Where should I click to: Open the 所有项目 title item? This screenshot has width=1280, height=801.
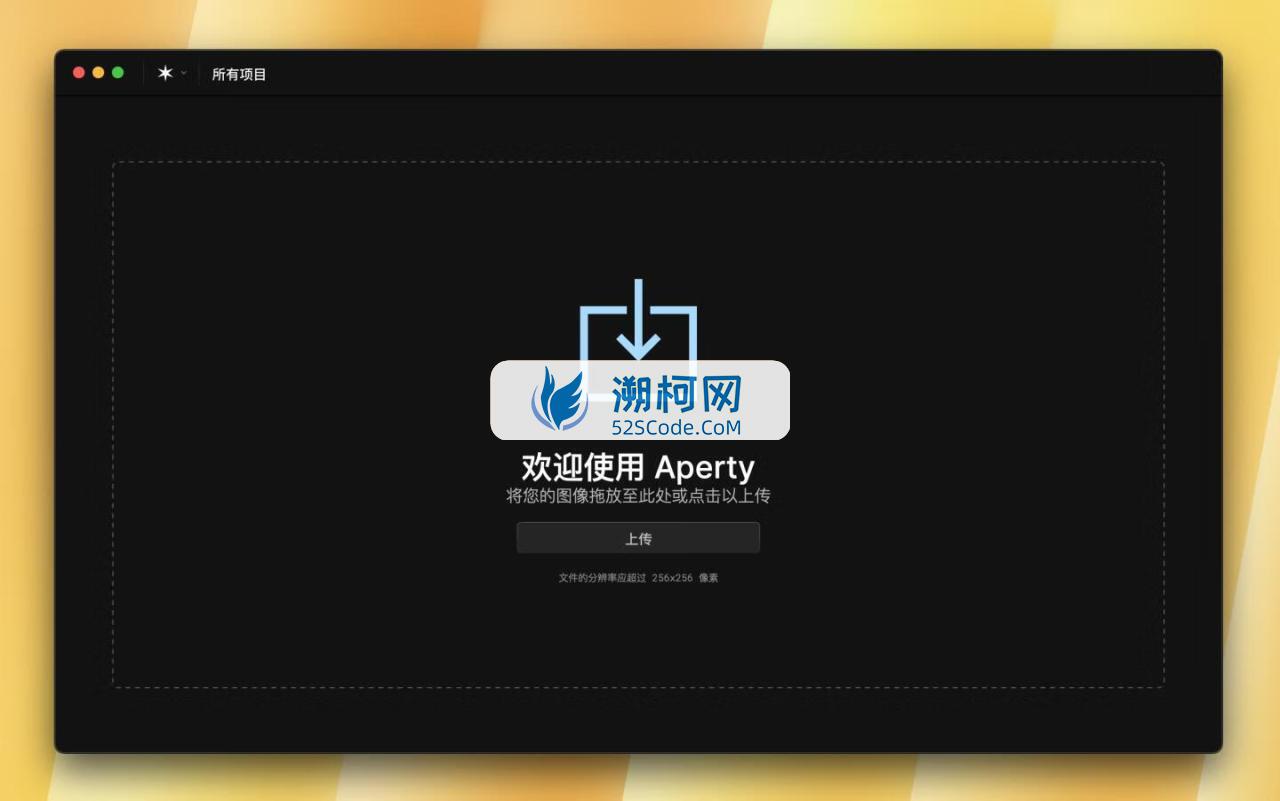(239, 74)
